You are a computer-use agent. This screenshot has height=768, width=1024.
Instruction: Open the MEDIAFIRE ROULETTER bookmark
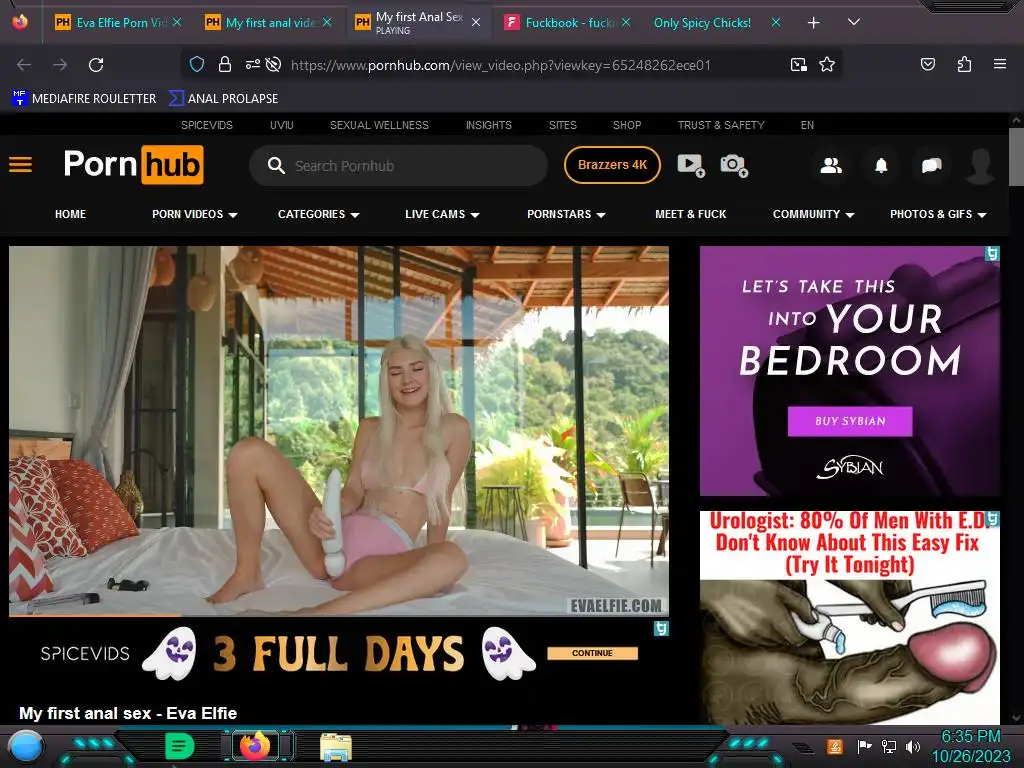click(84, 99)
